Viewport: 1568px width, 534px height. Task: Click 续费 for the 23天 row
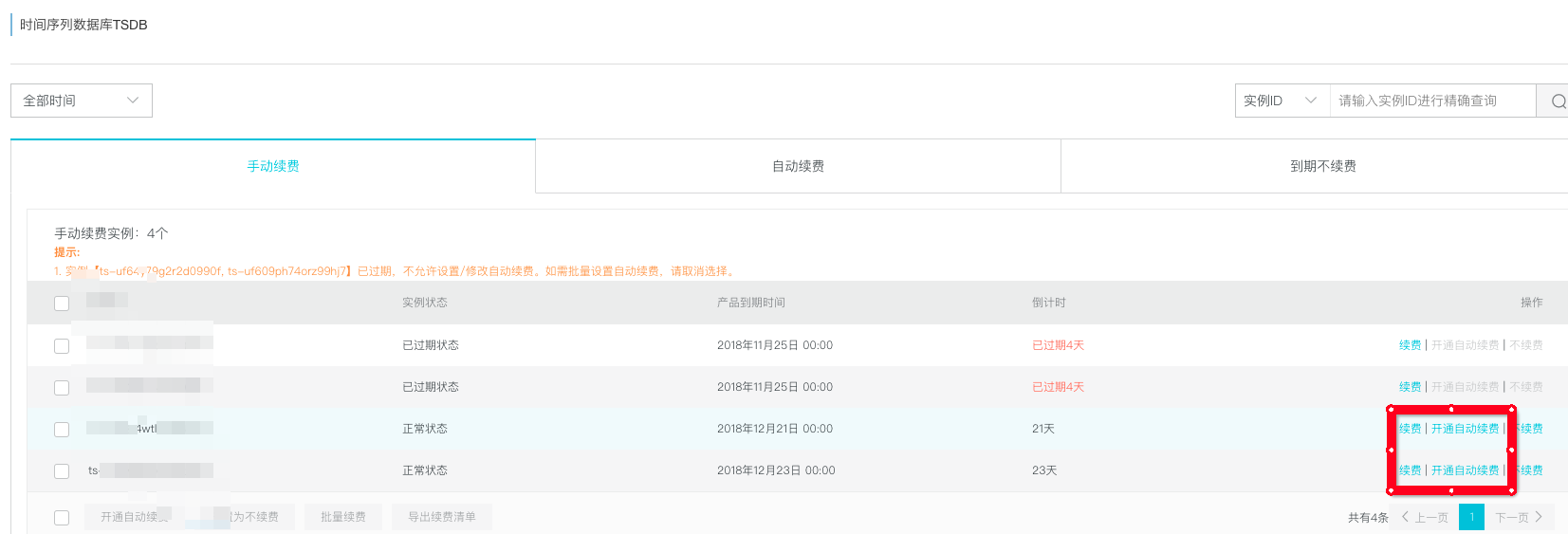[1410, 470]
